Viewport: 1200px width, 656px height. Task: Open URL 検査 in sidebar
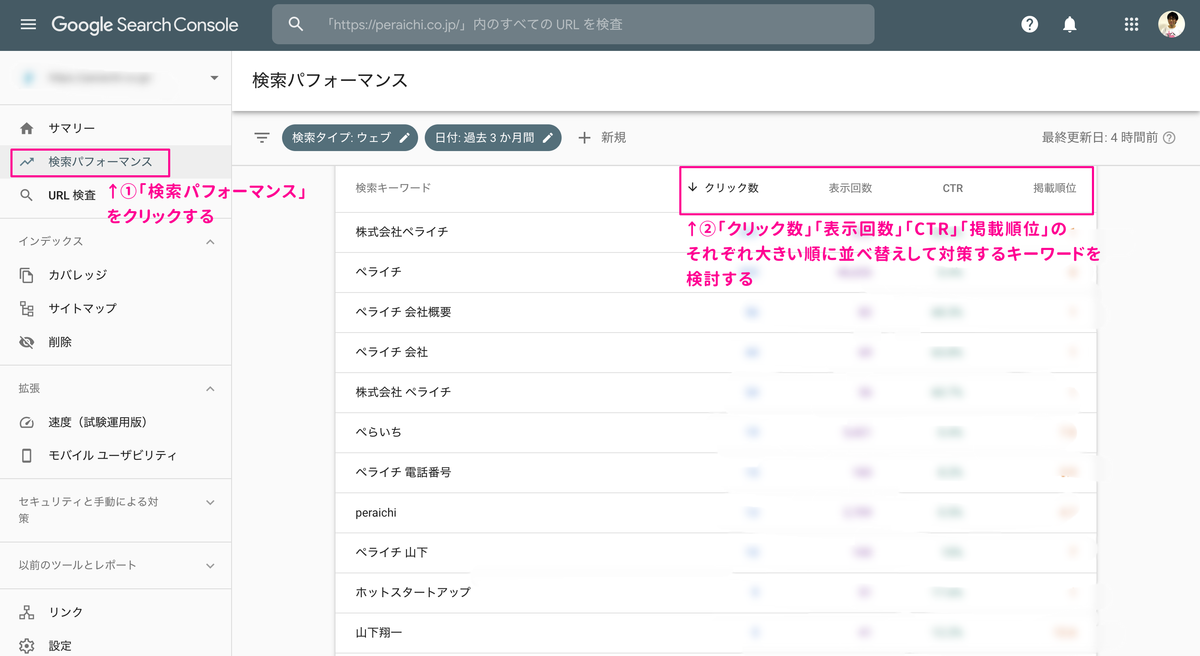(x=115, y=195)
